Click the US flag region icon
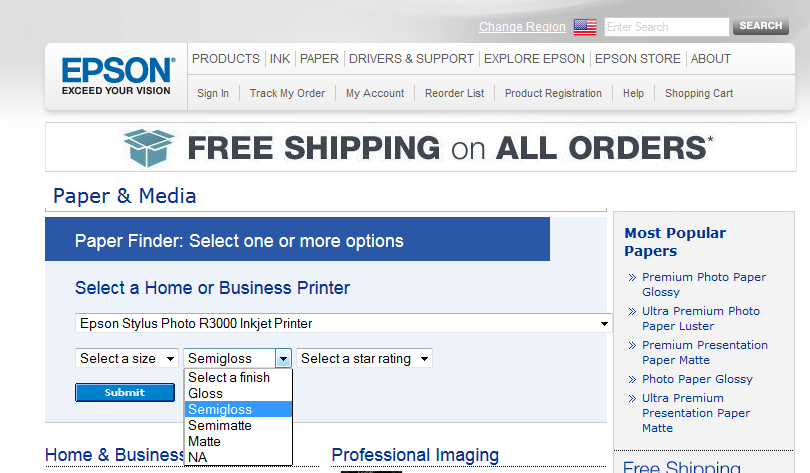Screen dimensions: 810x473 pos(585,27)
